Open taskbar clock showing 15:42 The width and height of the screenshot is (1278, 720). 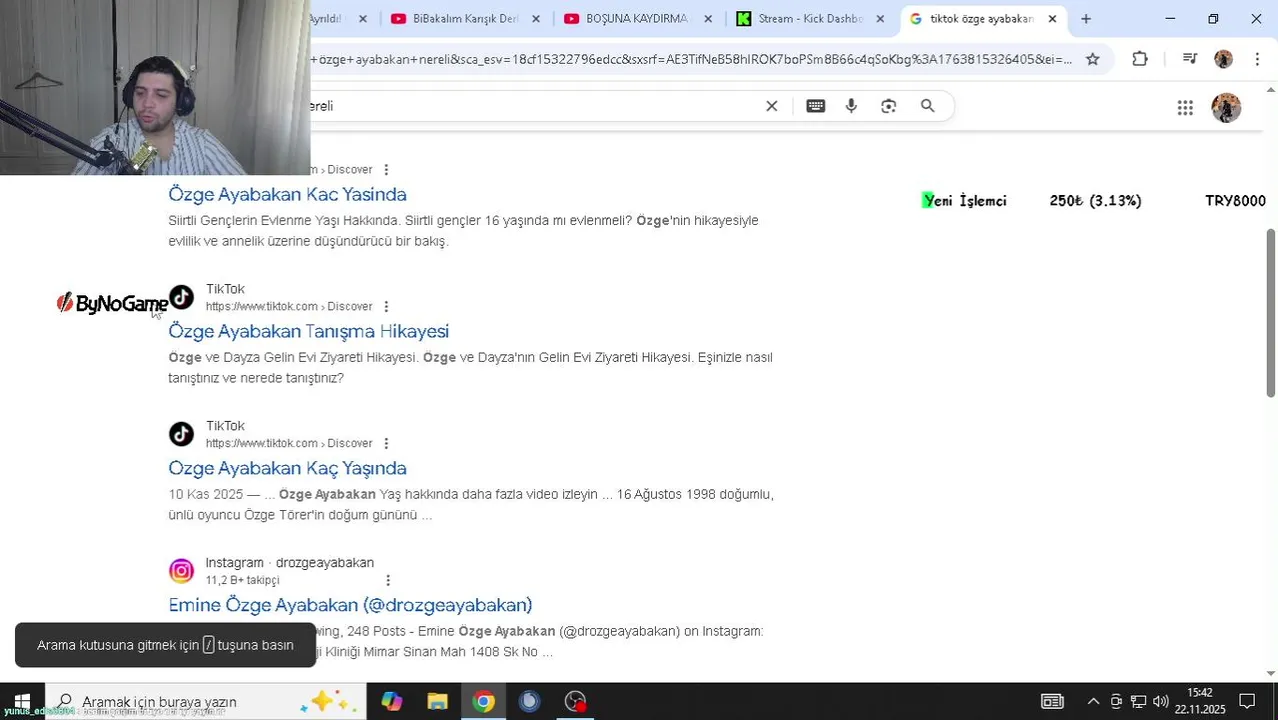pos(1200,701)
